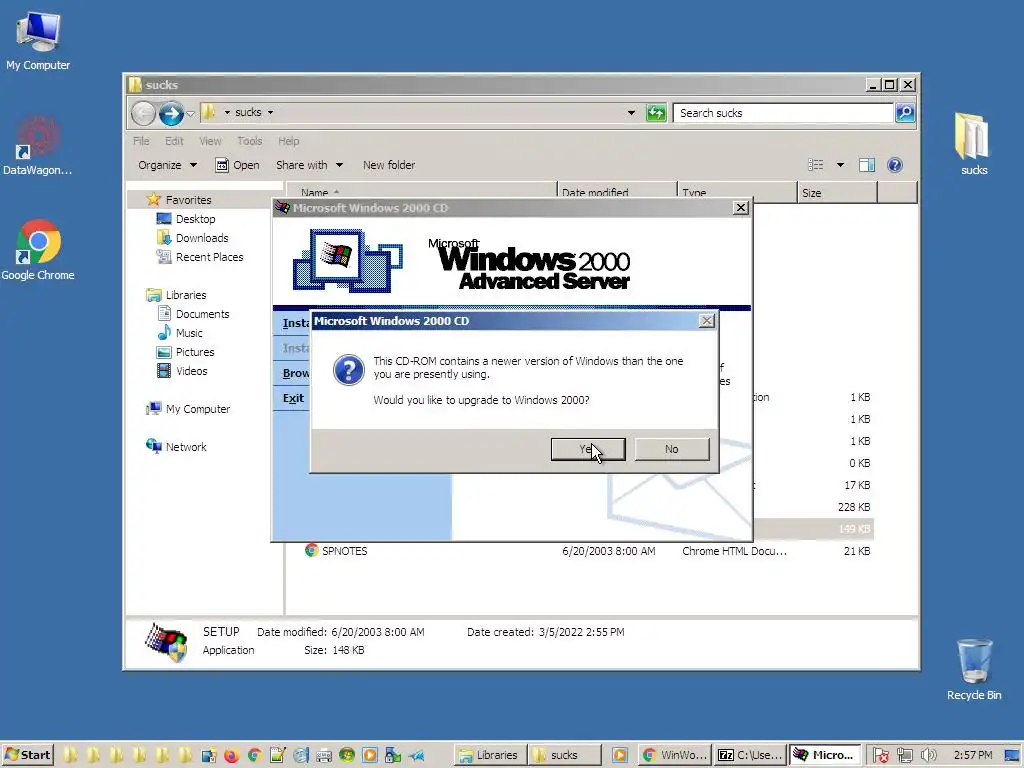Open Music library
This screenshot has height=768, width=1024.
(x=189, y=333)
